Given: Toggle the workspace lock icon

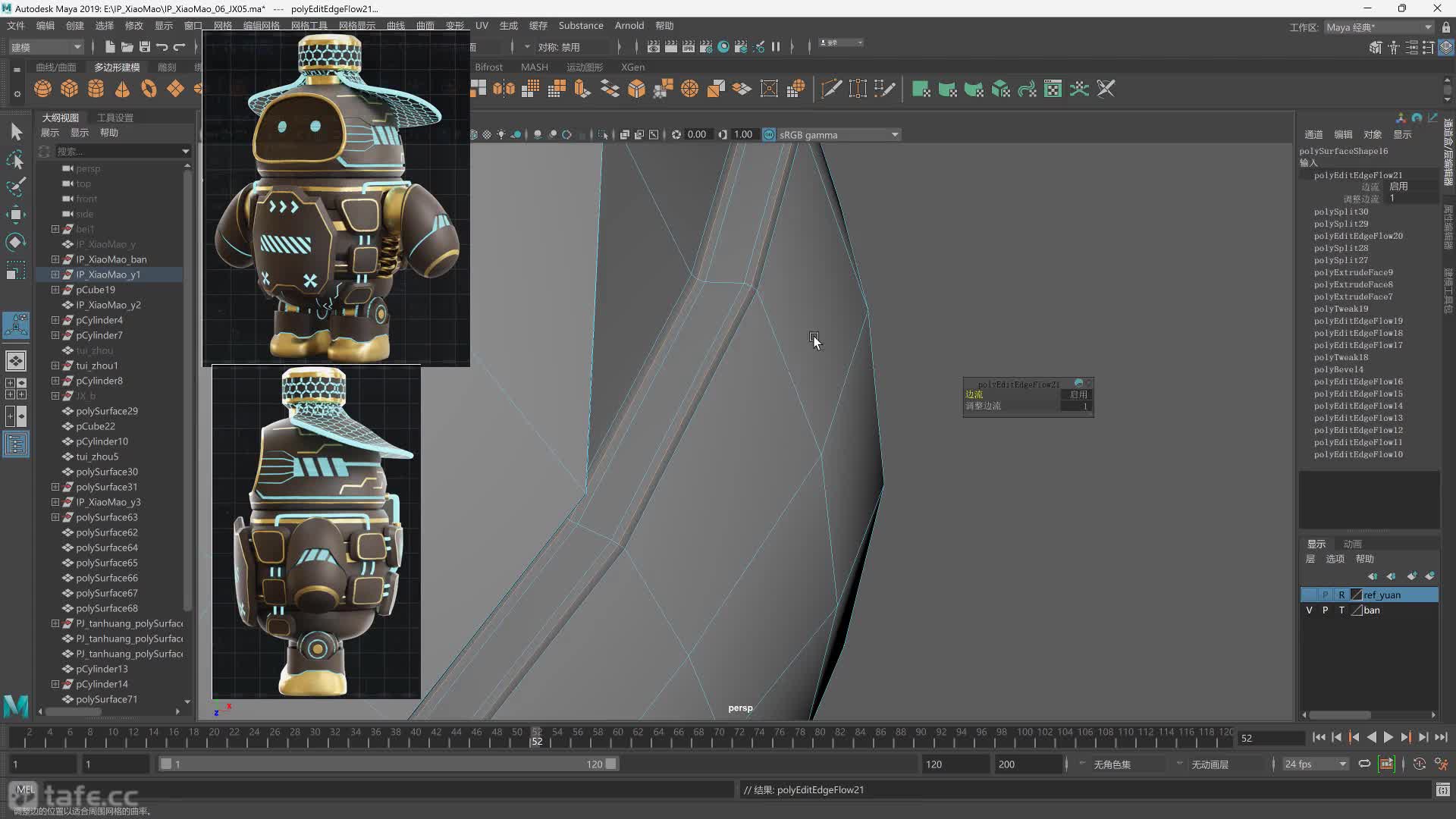Looking at the screenshot, I should point(1446,27).
